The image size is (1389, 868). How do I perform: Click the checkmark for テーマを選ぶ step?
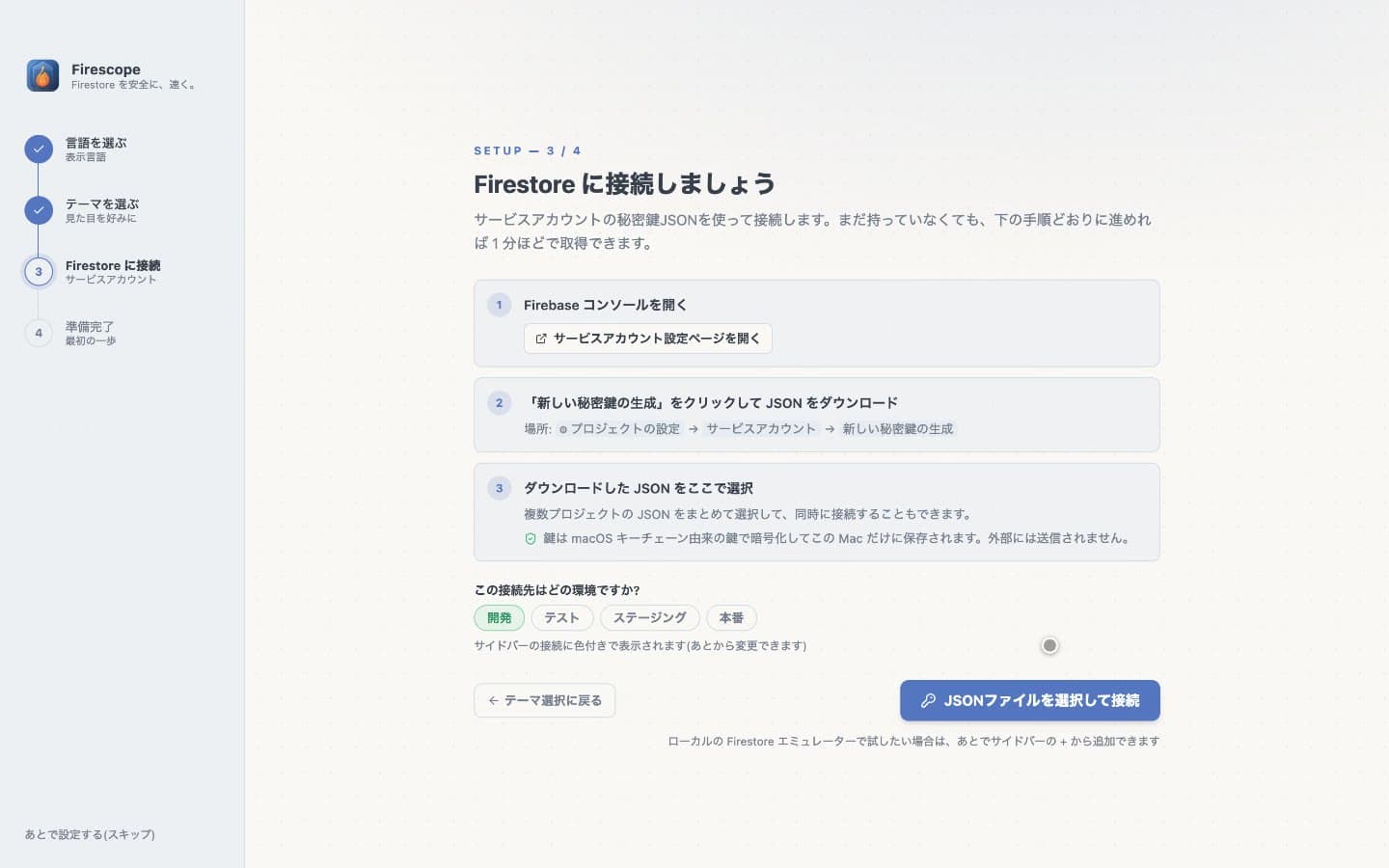[x=39, y=210]
